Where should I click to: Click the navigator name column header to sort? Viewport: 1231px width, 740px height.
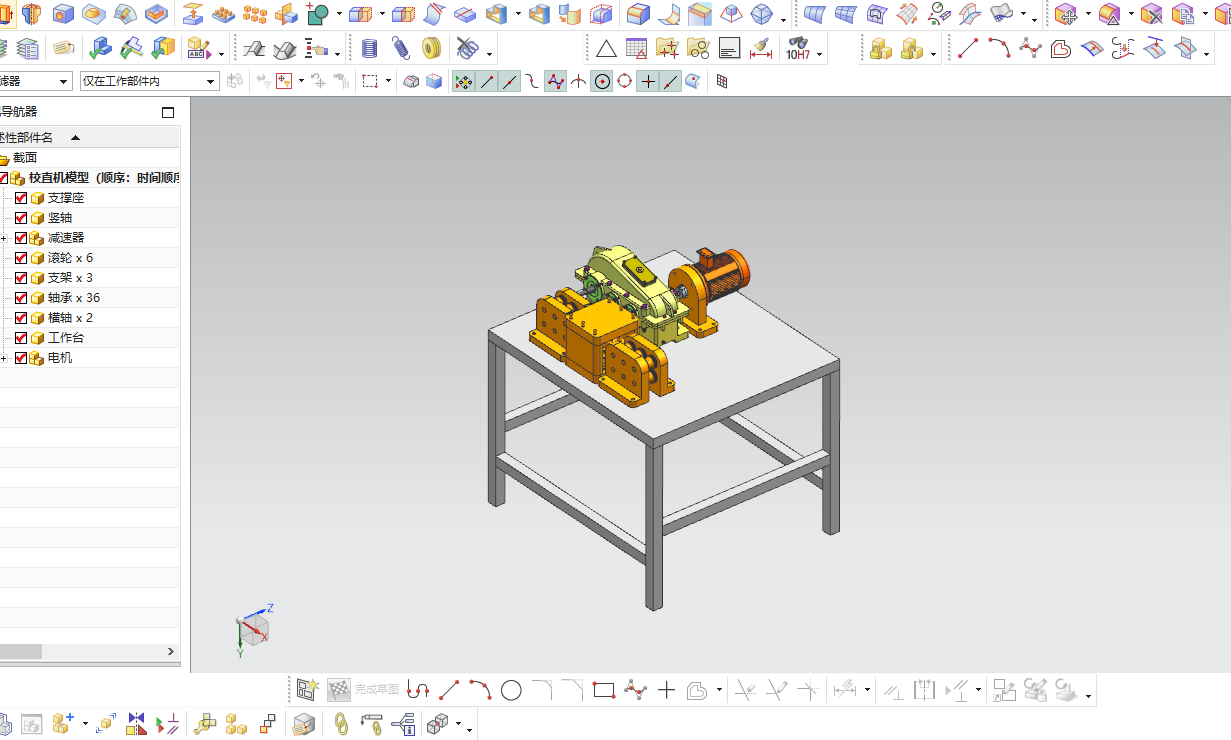click(90, 137)
